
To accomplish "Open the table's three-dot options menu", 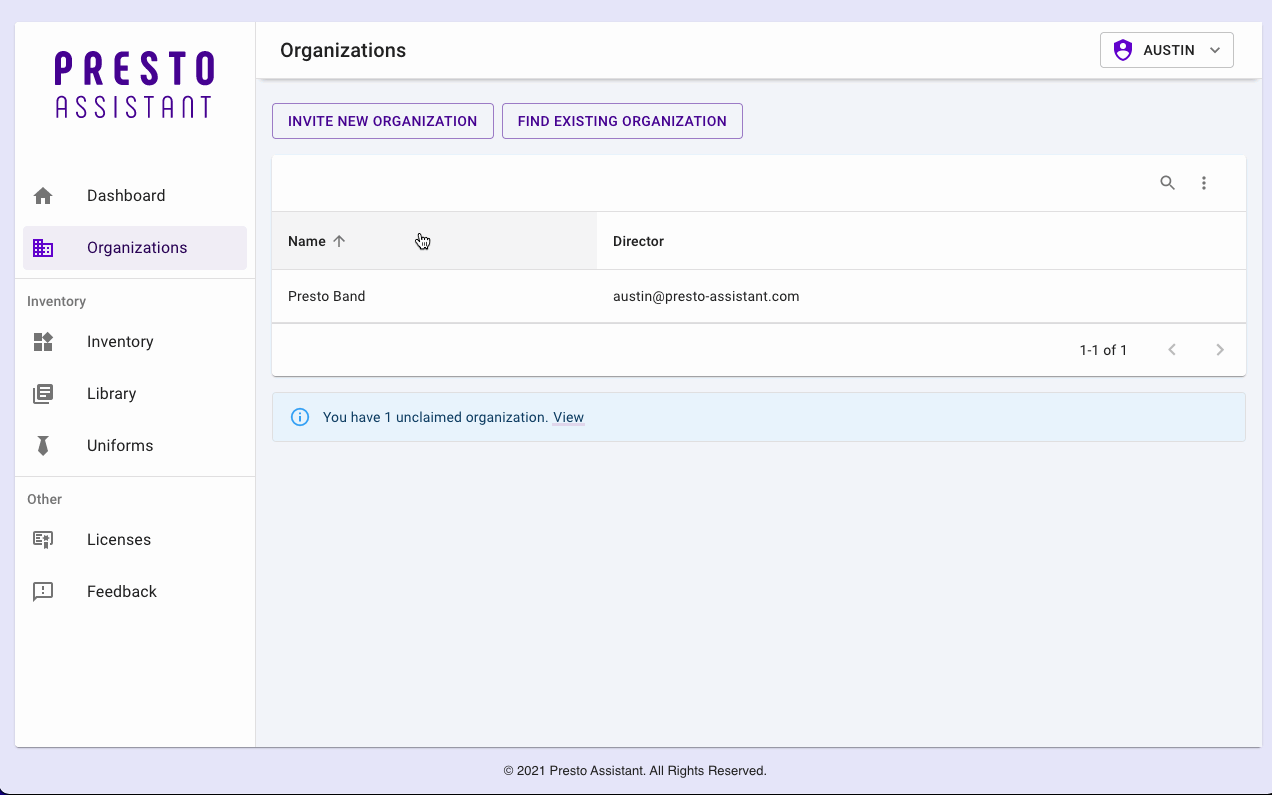I will (1204, 183).
